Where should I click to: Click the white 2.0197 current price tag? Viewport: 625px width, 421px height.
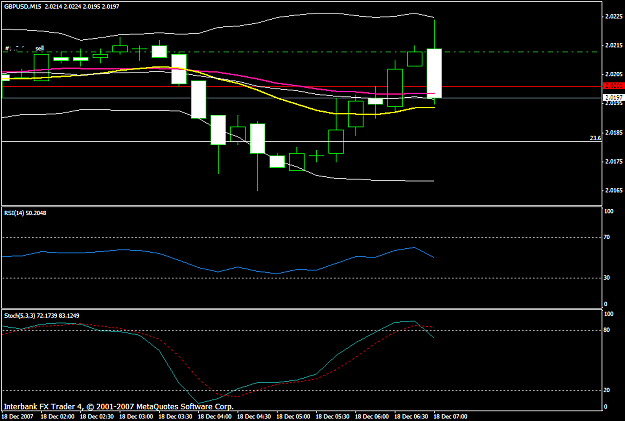click(x=613, y=97)
